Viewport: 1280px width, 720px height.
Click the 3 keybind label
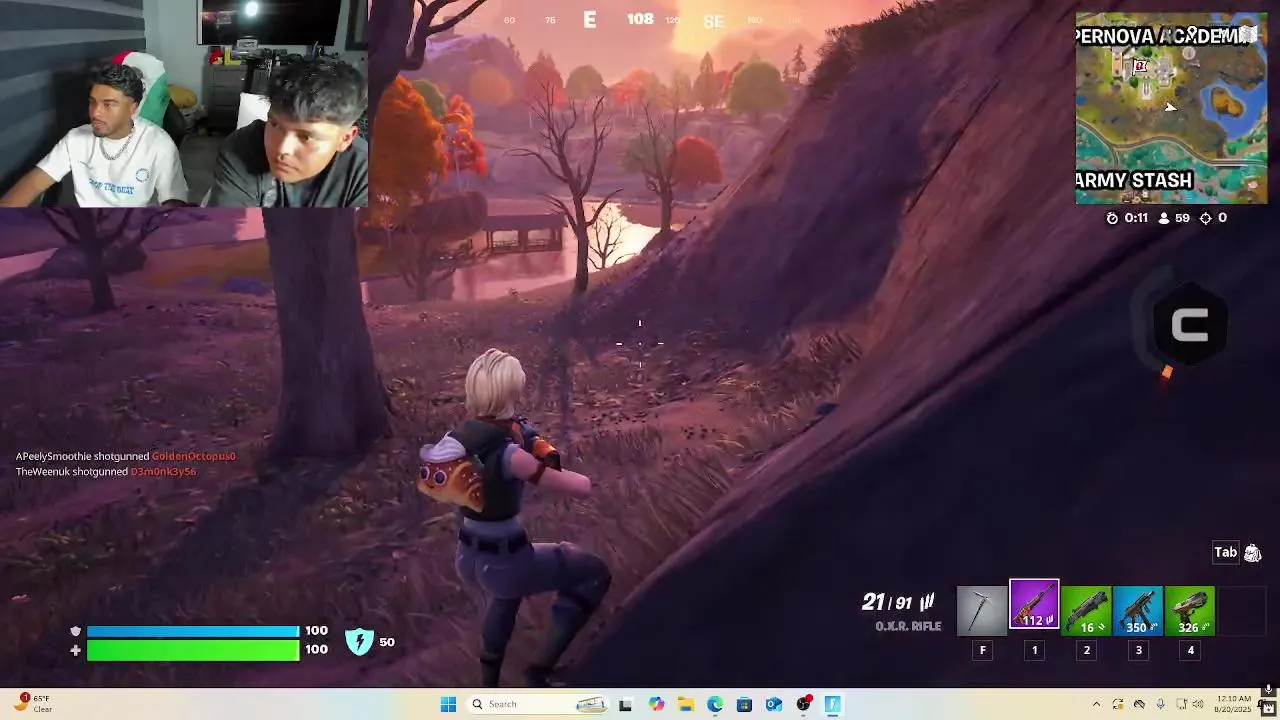[x=1138, y=650]
